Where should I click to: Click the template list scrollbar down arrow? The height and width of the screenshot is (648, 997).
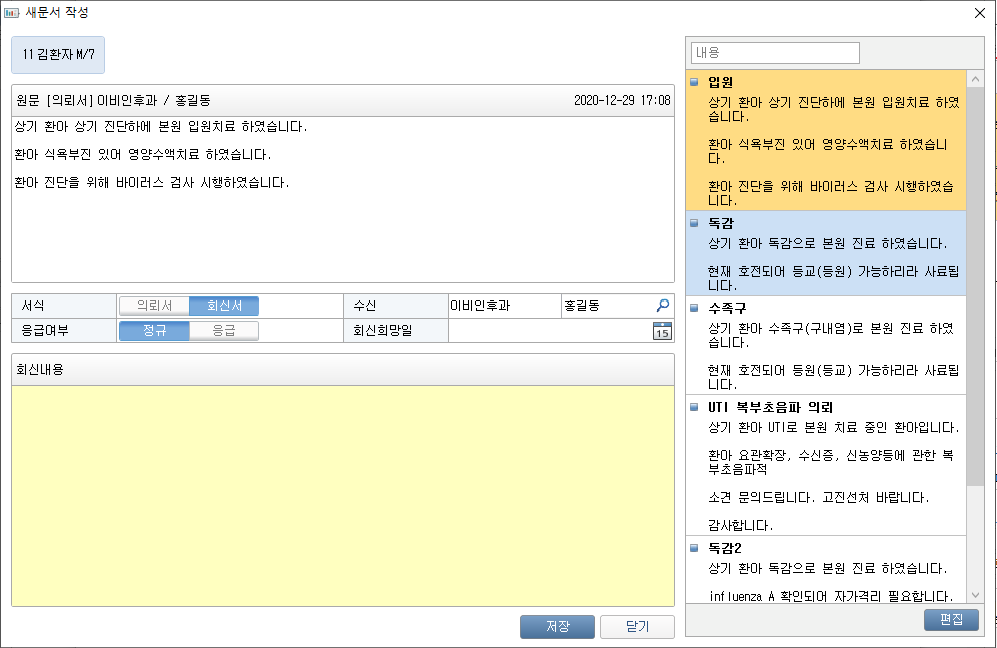(976, 596)
